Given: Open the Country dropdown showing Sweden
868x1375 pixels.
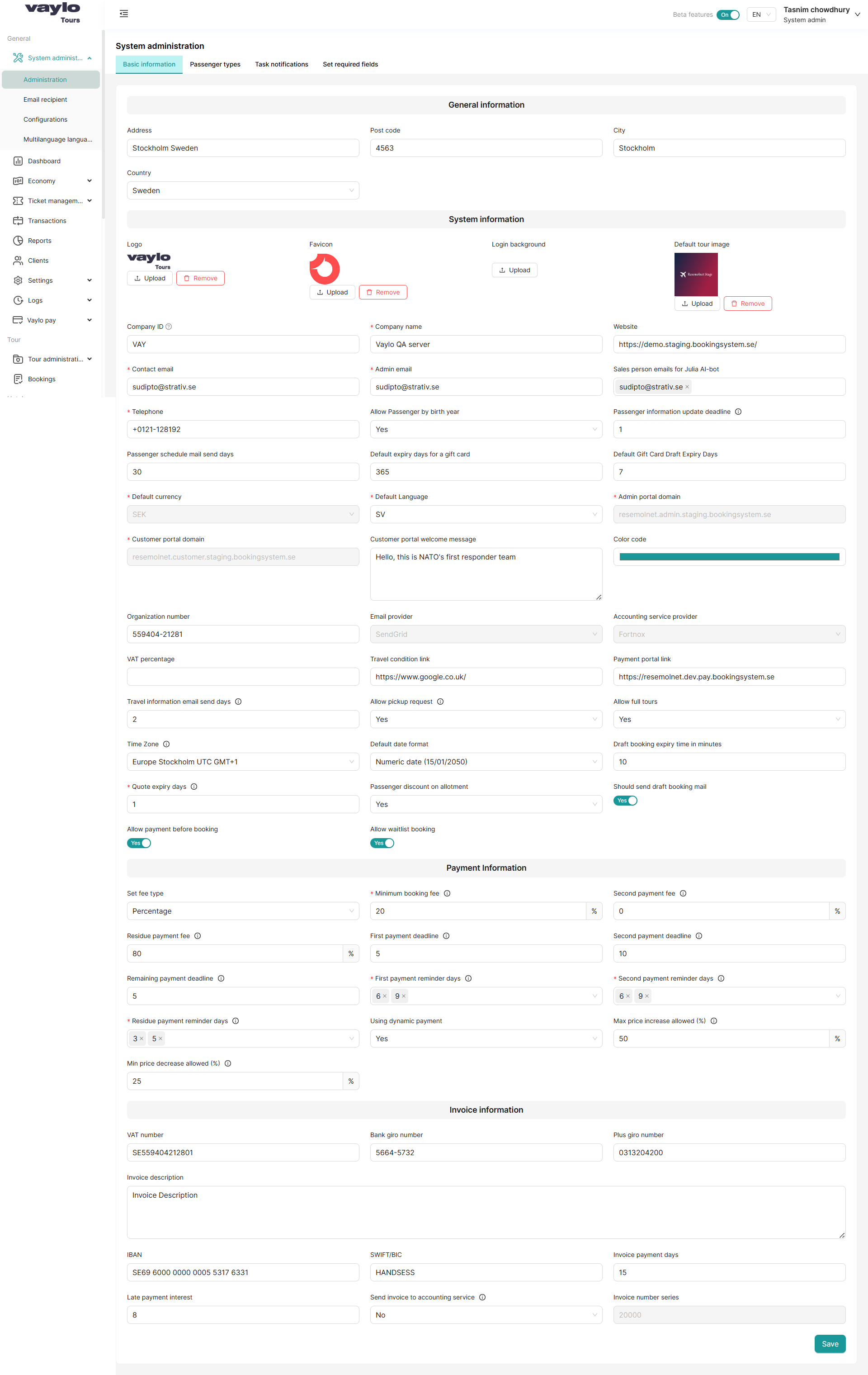Looking at the screenshot, I should click(242, 191).
